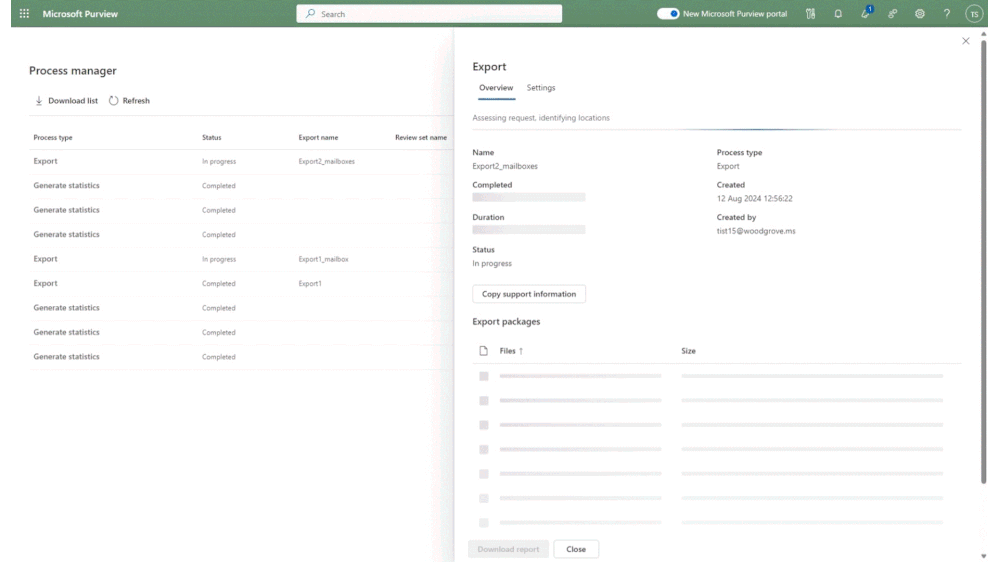Open the notifications bell icon

[x=838, y=13]
